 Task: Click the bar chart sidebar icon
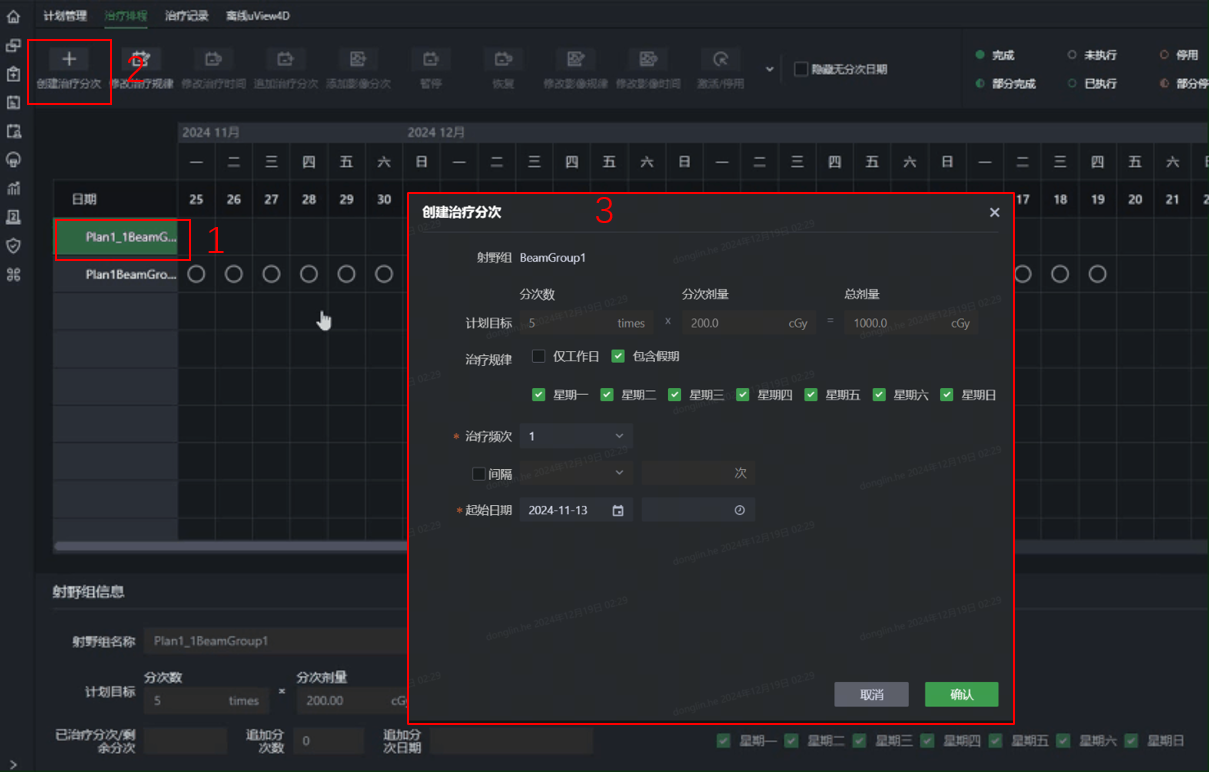[x=14, y=188]
